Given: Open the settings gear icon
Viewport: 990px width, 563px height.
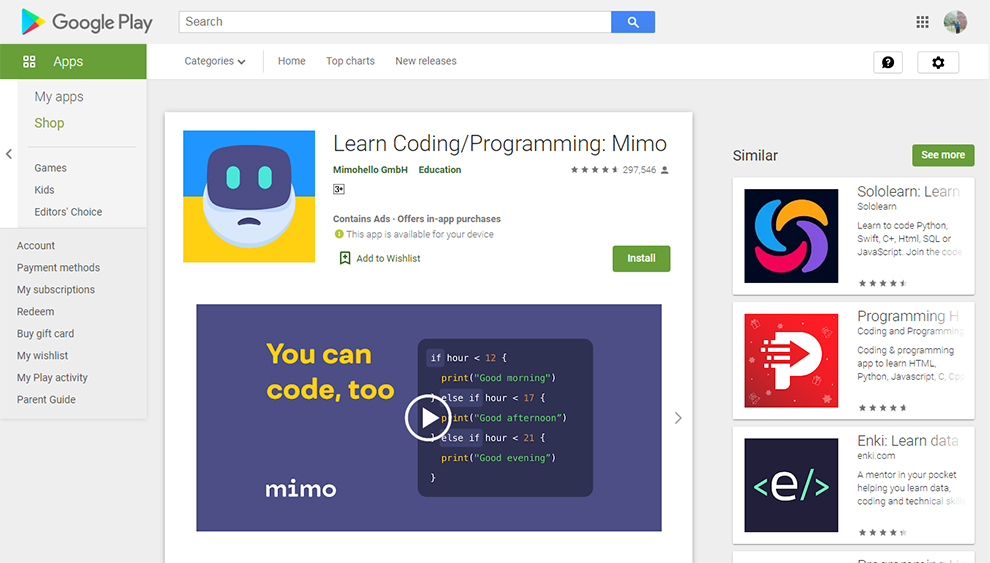Looking at the screenshot, I should 938,62.
